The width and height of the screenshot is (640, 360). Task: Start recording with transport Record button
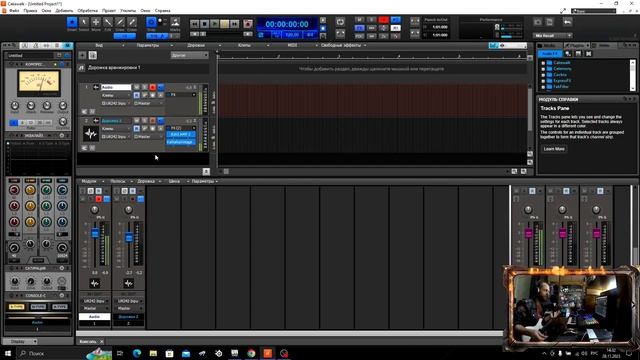click(248, 24)
